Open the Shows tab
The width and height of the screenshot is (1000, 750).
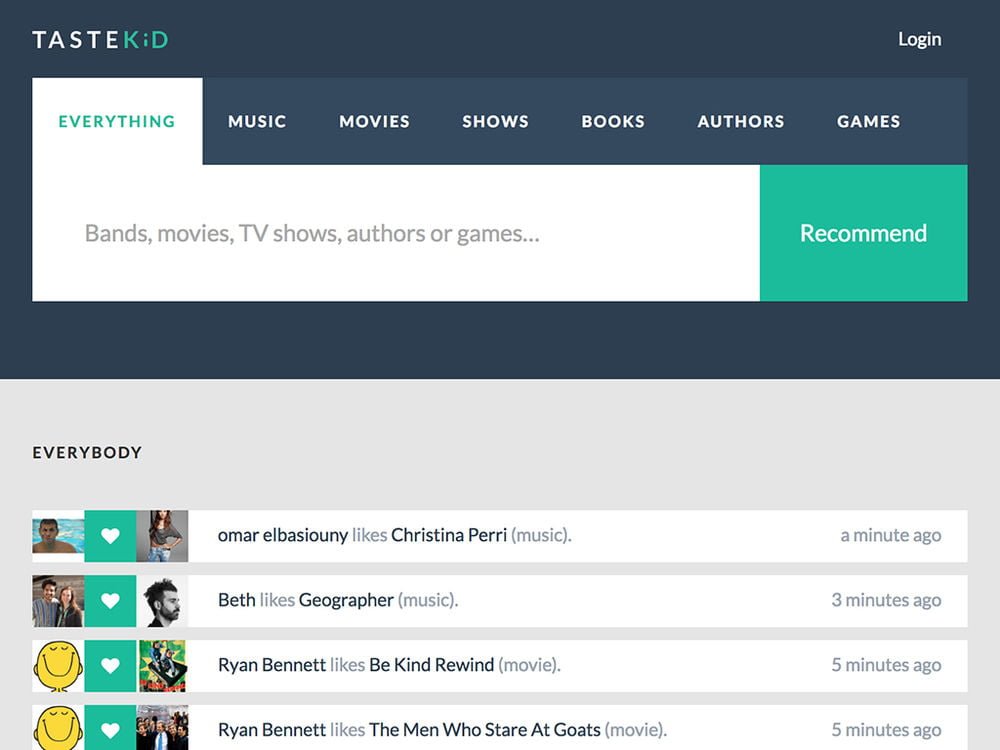click(x=495, y=121)
